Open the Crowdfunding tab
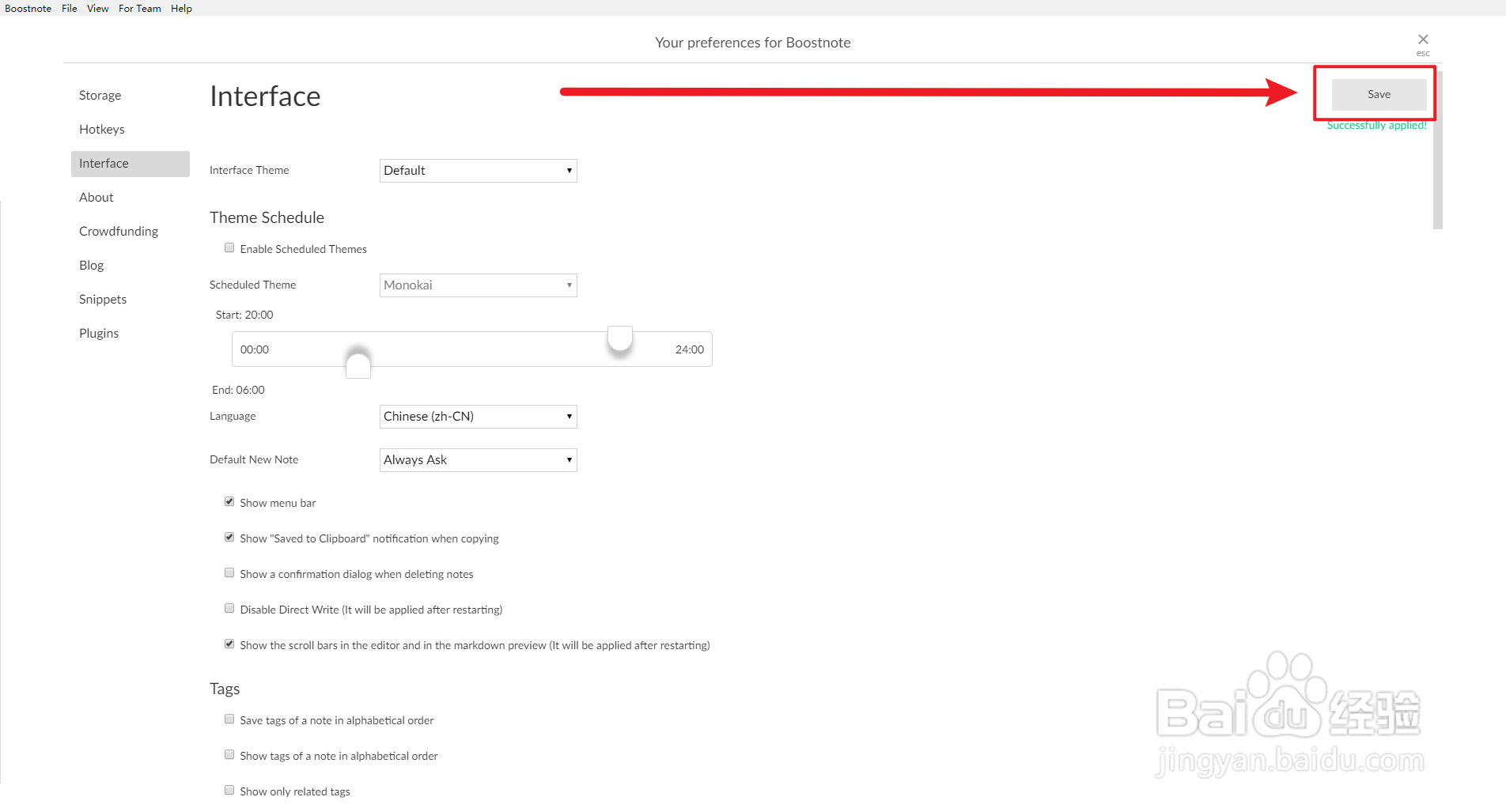 [x=131, y=232]
